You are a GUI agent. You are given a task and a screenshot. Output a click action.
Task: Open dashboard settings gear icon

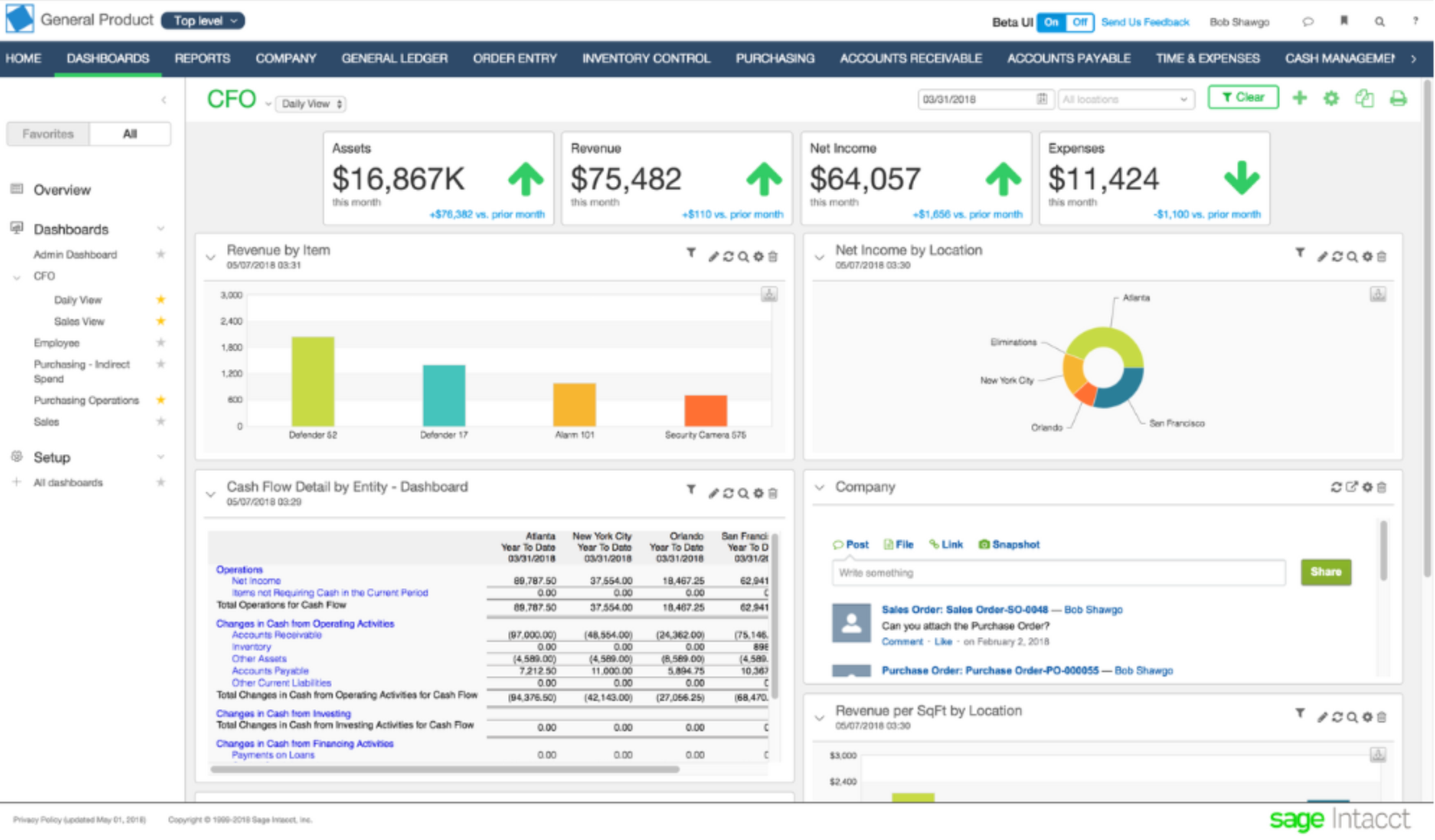click(1331, 99)
